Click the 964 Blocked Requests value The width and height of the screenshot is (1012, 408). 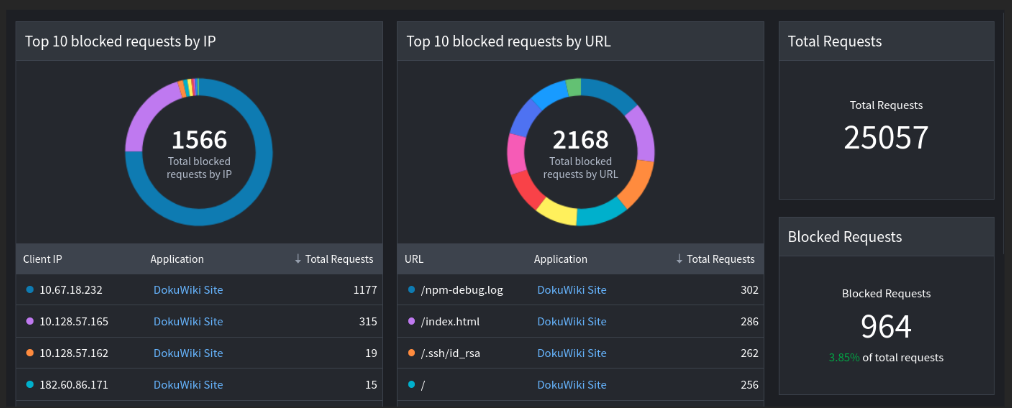point(886,326)
